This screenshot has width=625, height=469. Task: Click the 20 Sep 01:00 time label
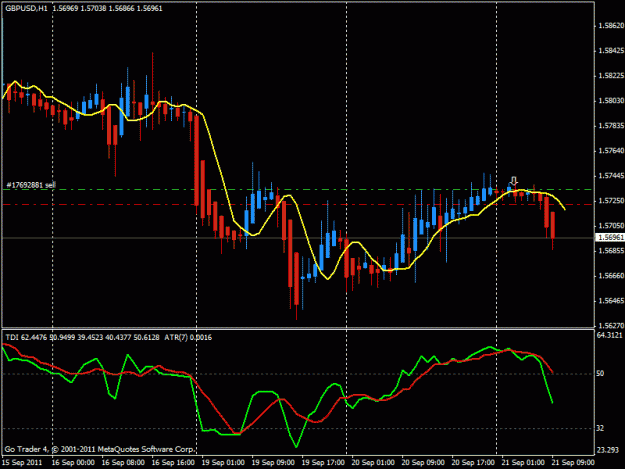373,463
